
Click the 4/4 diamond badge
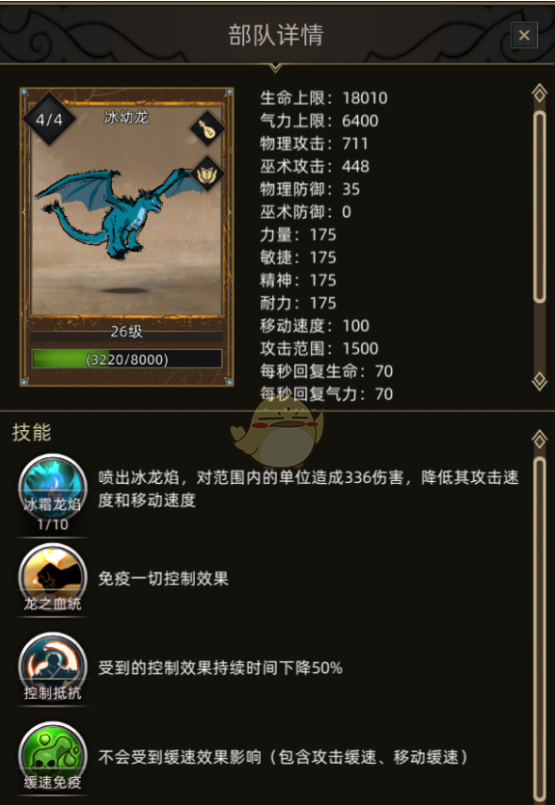point(49,120)
